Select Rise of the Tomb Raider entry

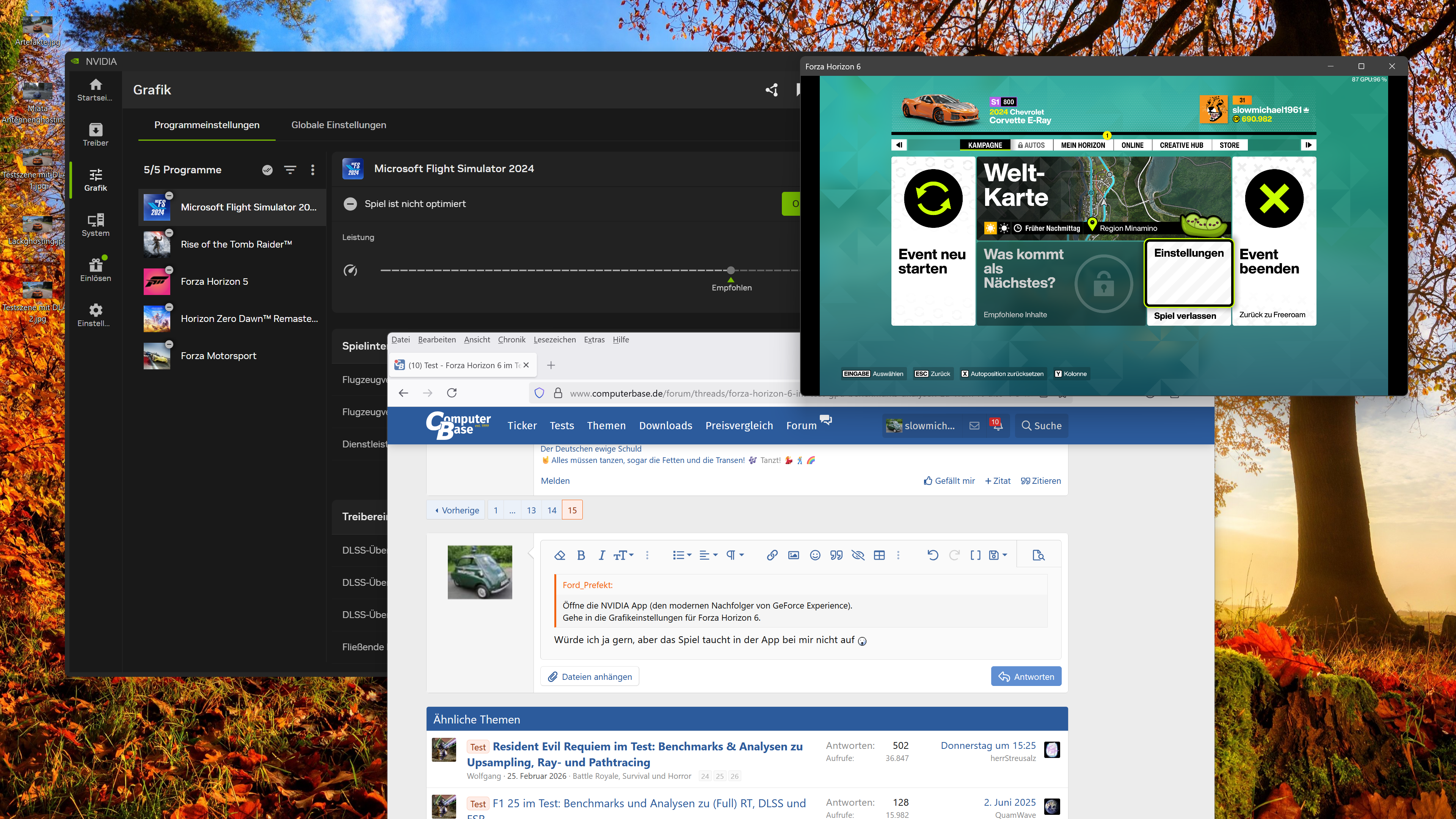coord(232,244)
